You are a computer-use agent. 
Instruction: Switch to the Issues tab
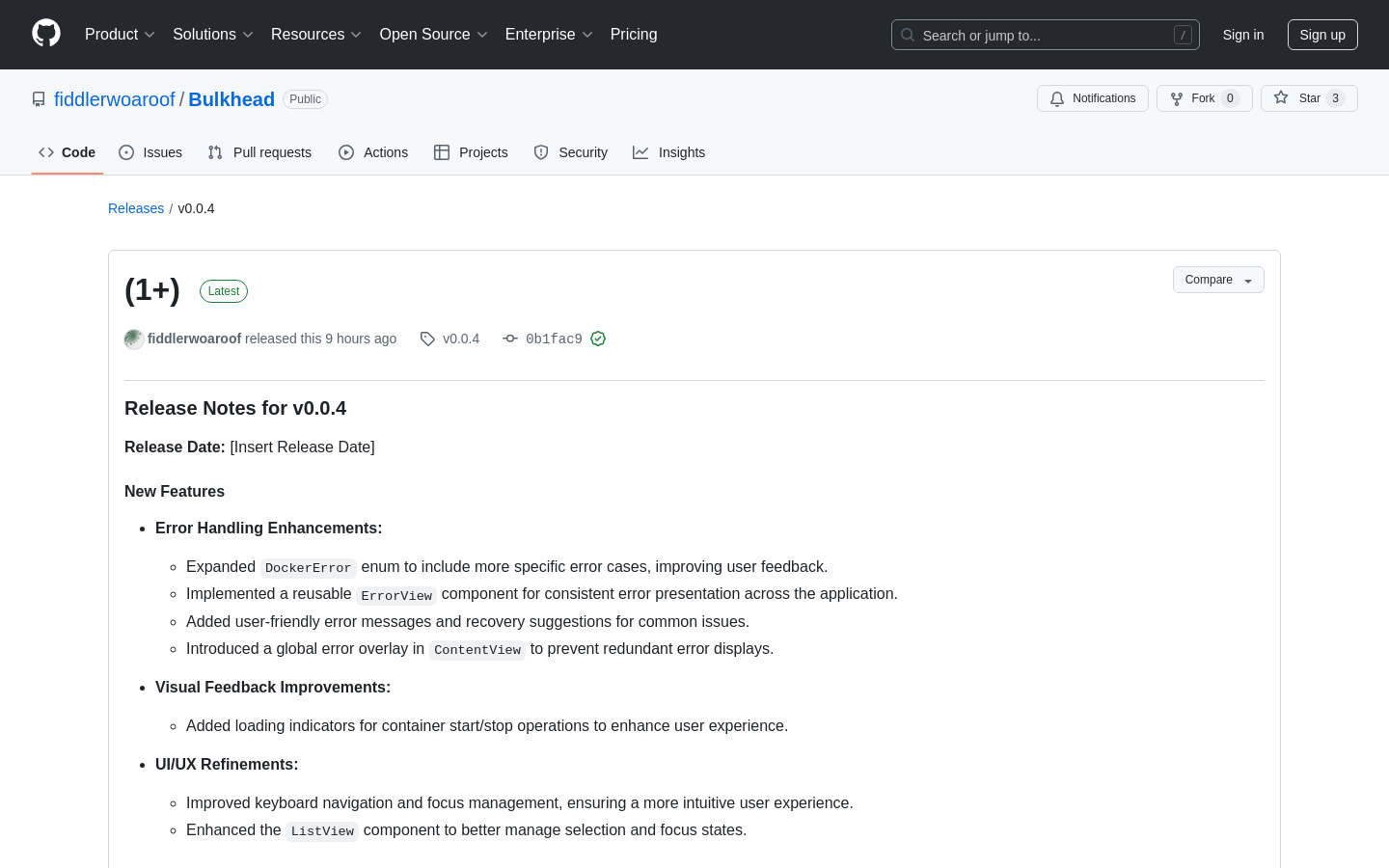pyautogui.click(x=150, y=152)
